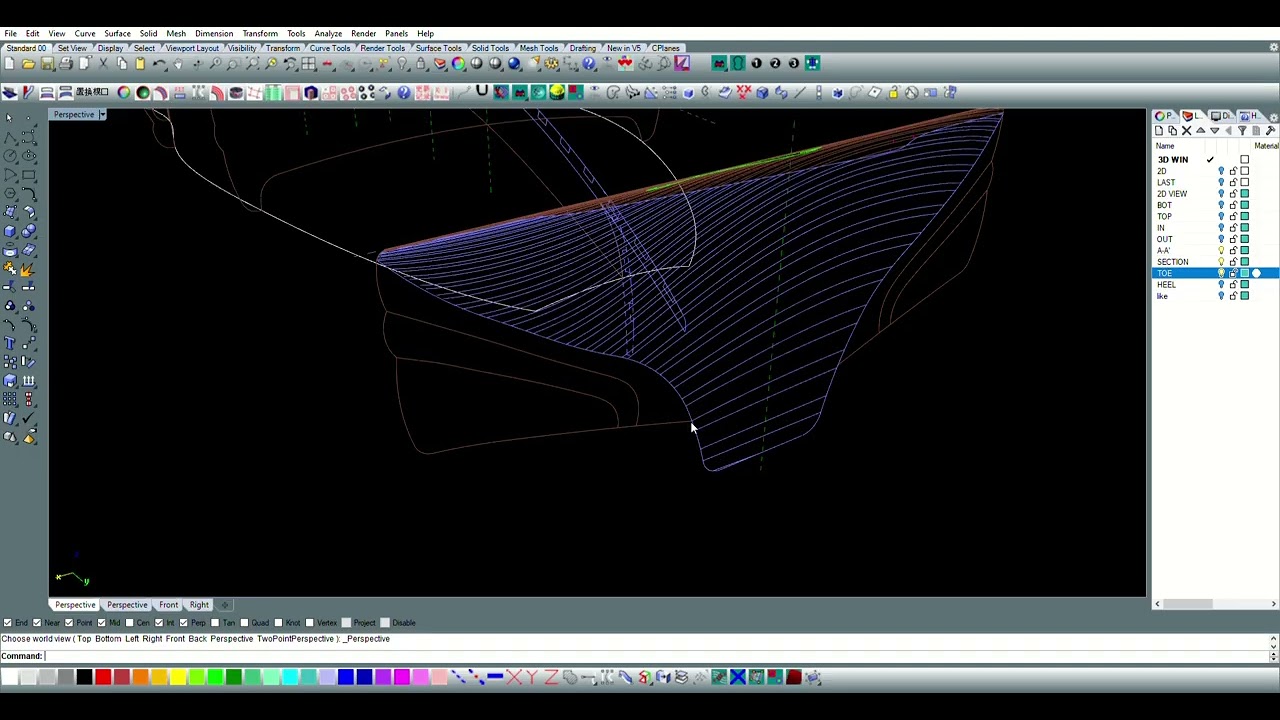Add a viewport tab with plus button

point(225,605)
